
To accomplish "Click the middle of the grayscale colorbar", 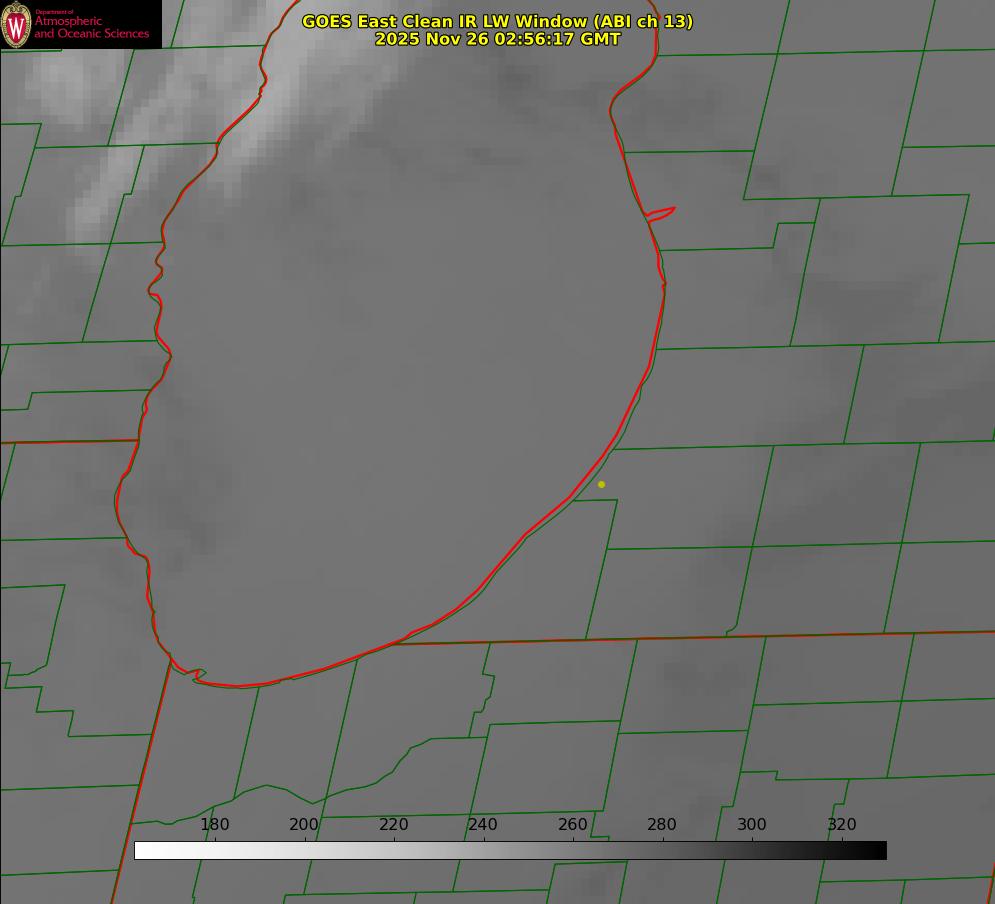I will pos(510,850).
